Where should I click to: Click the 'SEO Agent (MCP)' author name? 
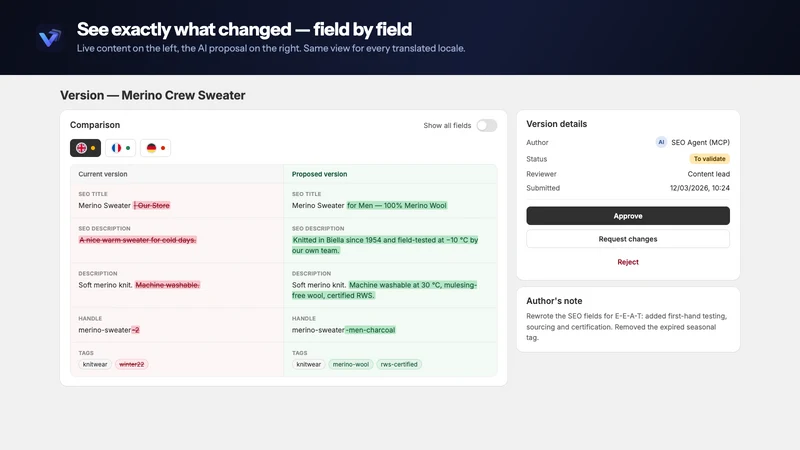point(701,142)
